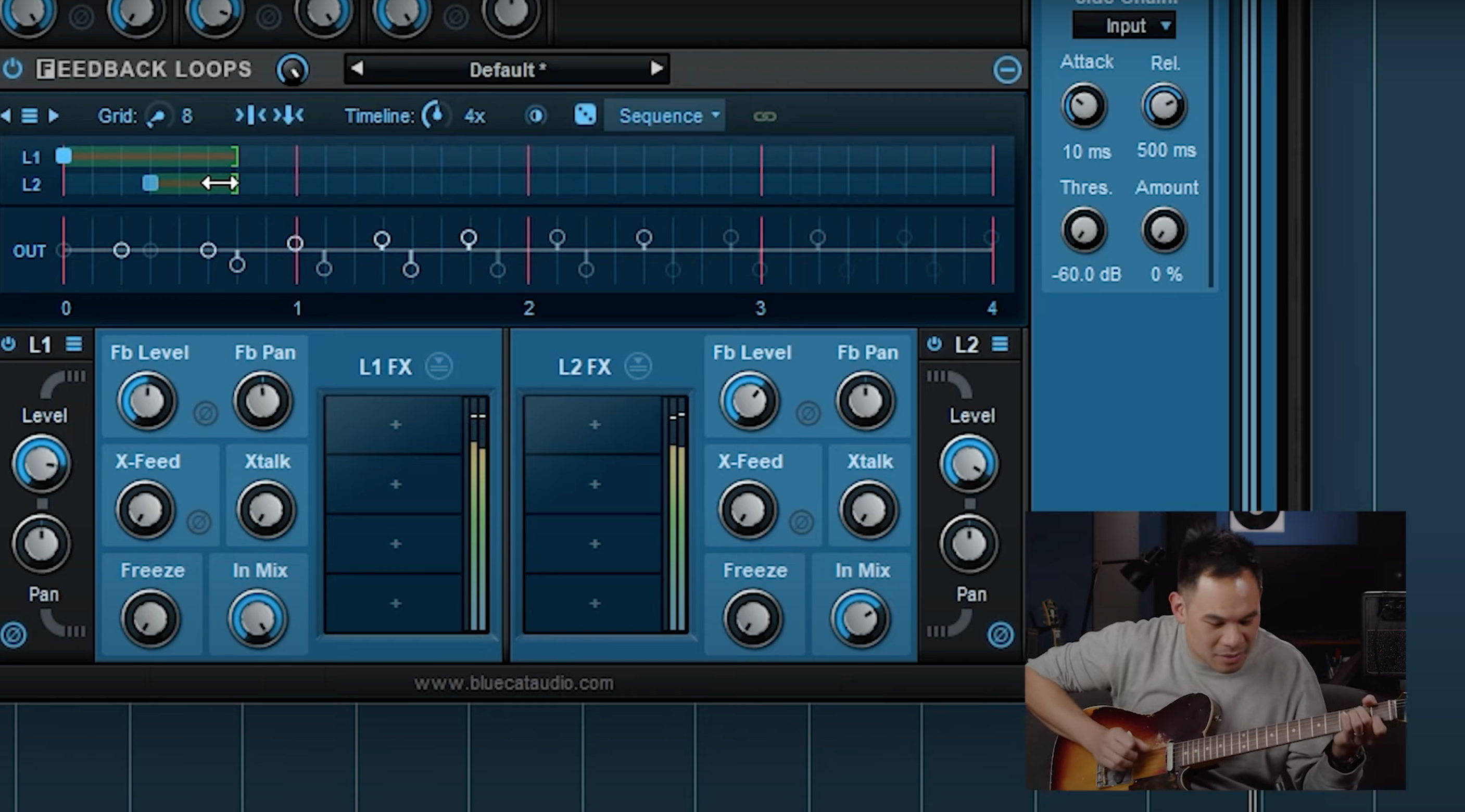1465x812 pixels.
Task: Go to previous preset arrow
Action: [357, 69]
